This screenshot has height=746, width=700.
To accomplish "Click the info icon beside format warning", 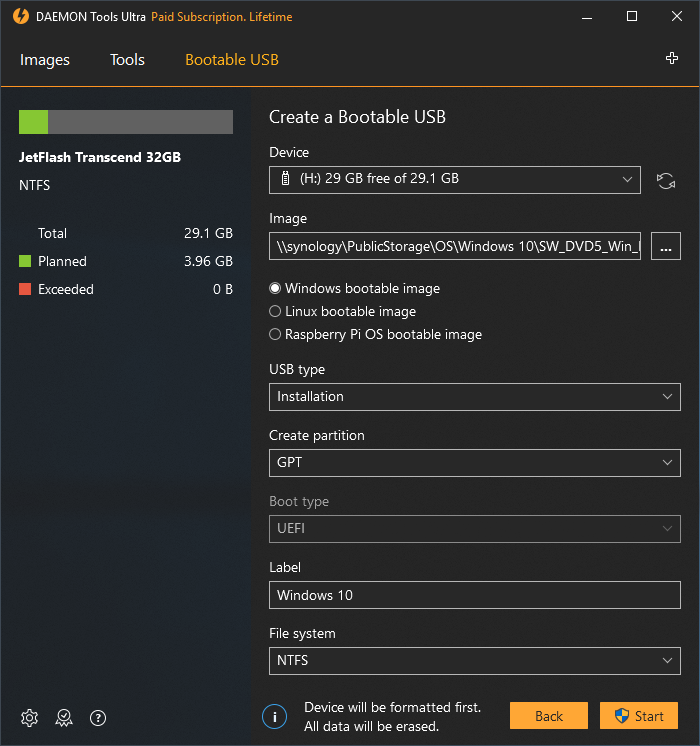I will [x=275, y=717].
